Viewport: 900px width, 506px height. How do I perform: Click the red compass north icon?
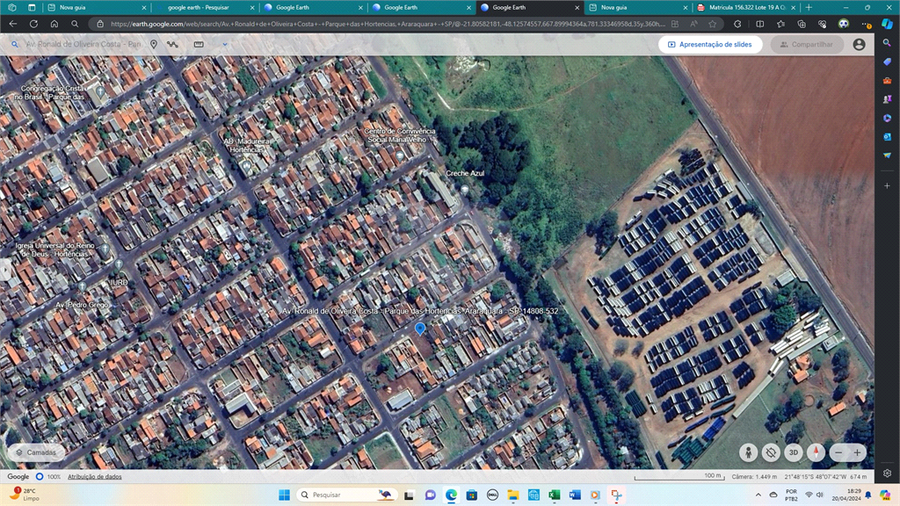pyautogui.click(x=816, y=452)
